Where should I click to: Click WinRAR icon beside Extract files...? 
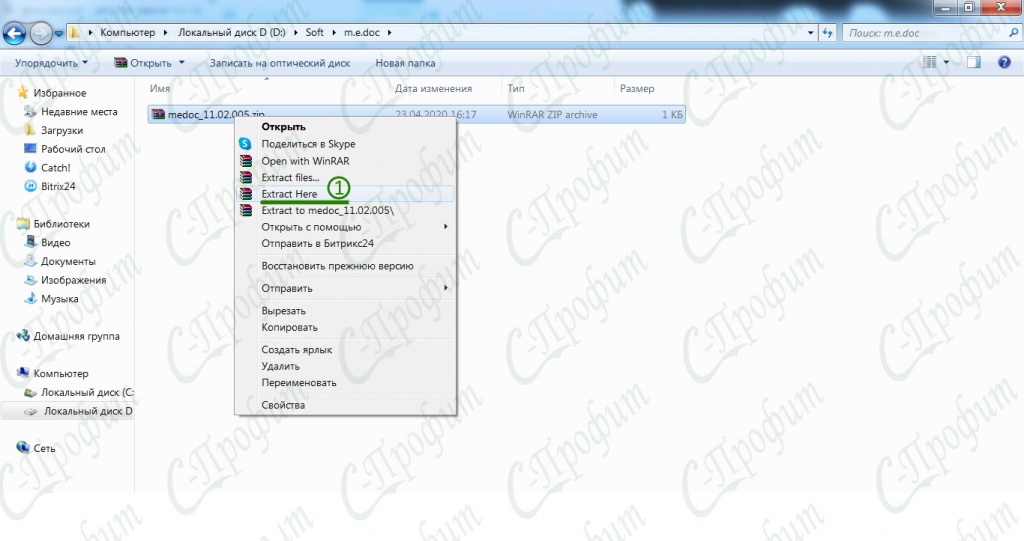[246, 177]
